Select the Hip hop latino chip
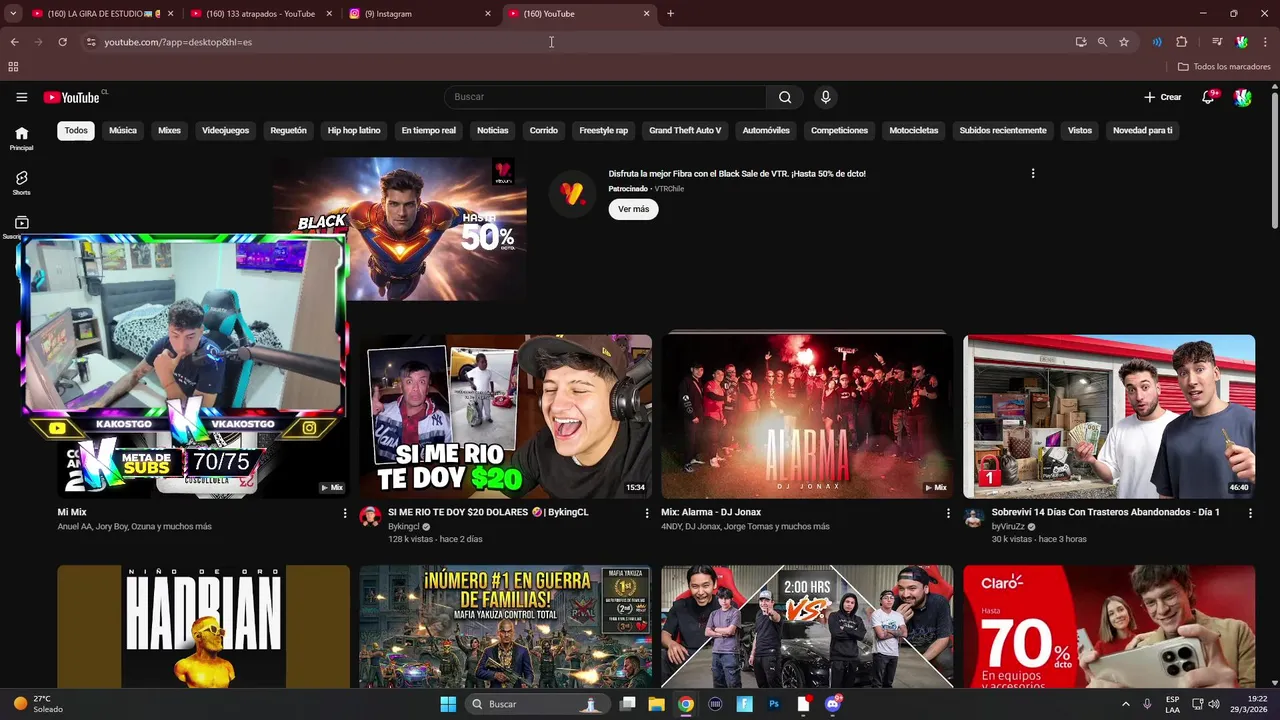Image resolution: width=1280 pixels, height=720 pixels. [x=354, y=130]
